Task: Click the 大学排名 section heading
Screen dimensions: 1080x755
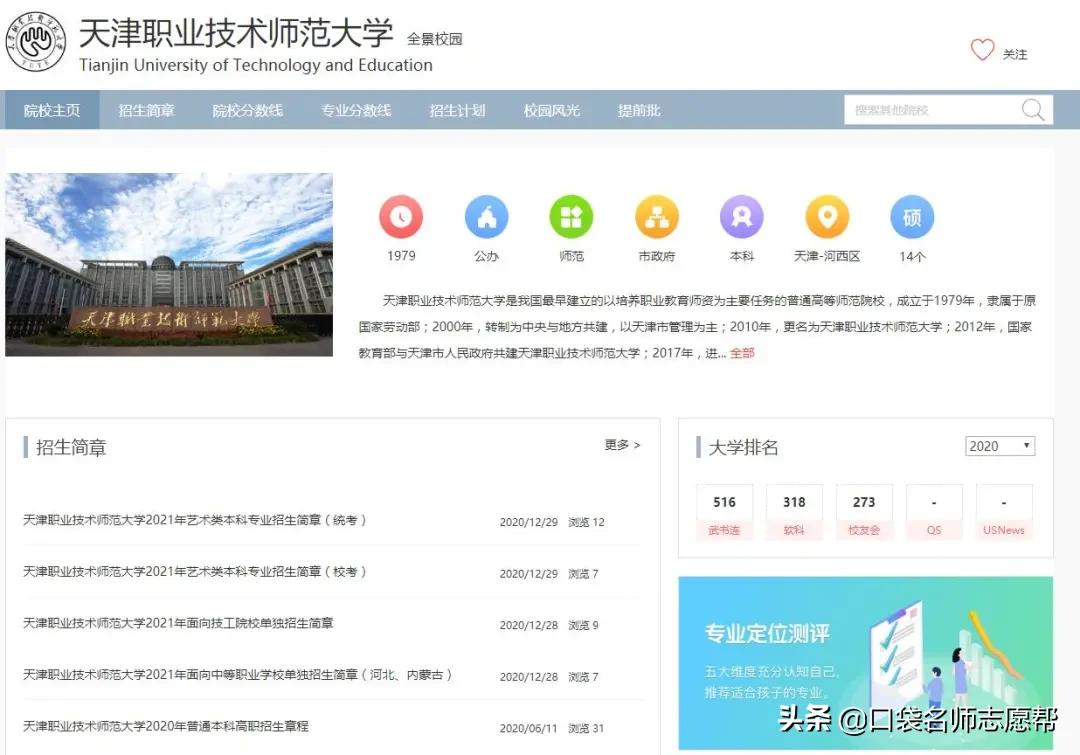Action: click(743, 448)
